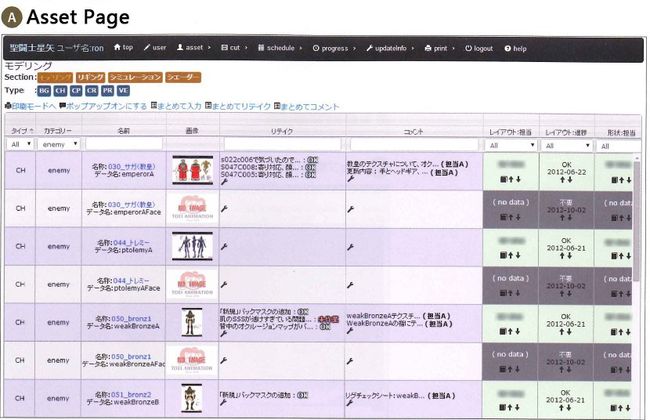Filter by PR type

point(107,91)
